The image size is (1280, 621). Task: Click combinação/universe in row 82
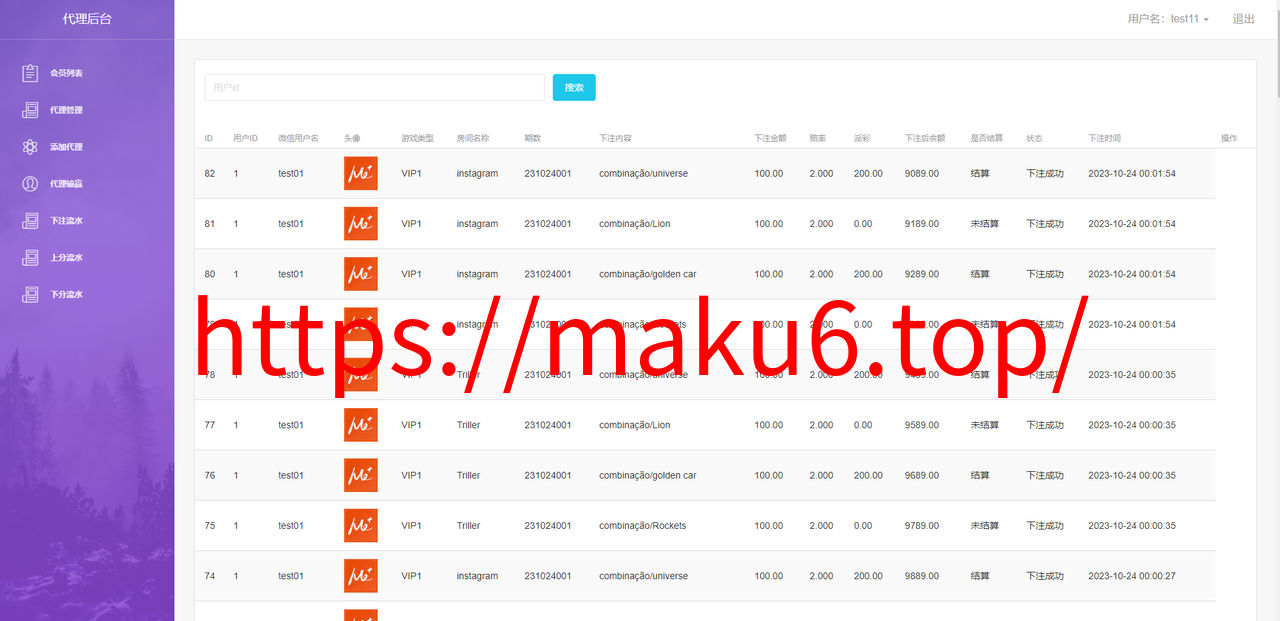pos(643,174)
